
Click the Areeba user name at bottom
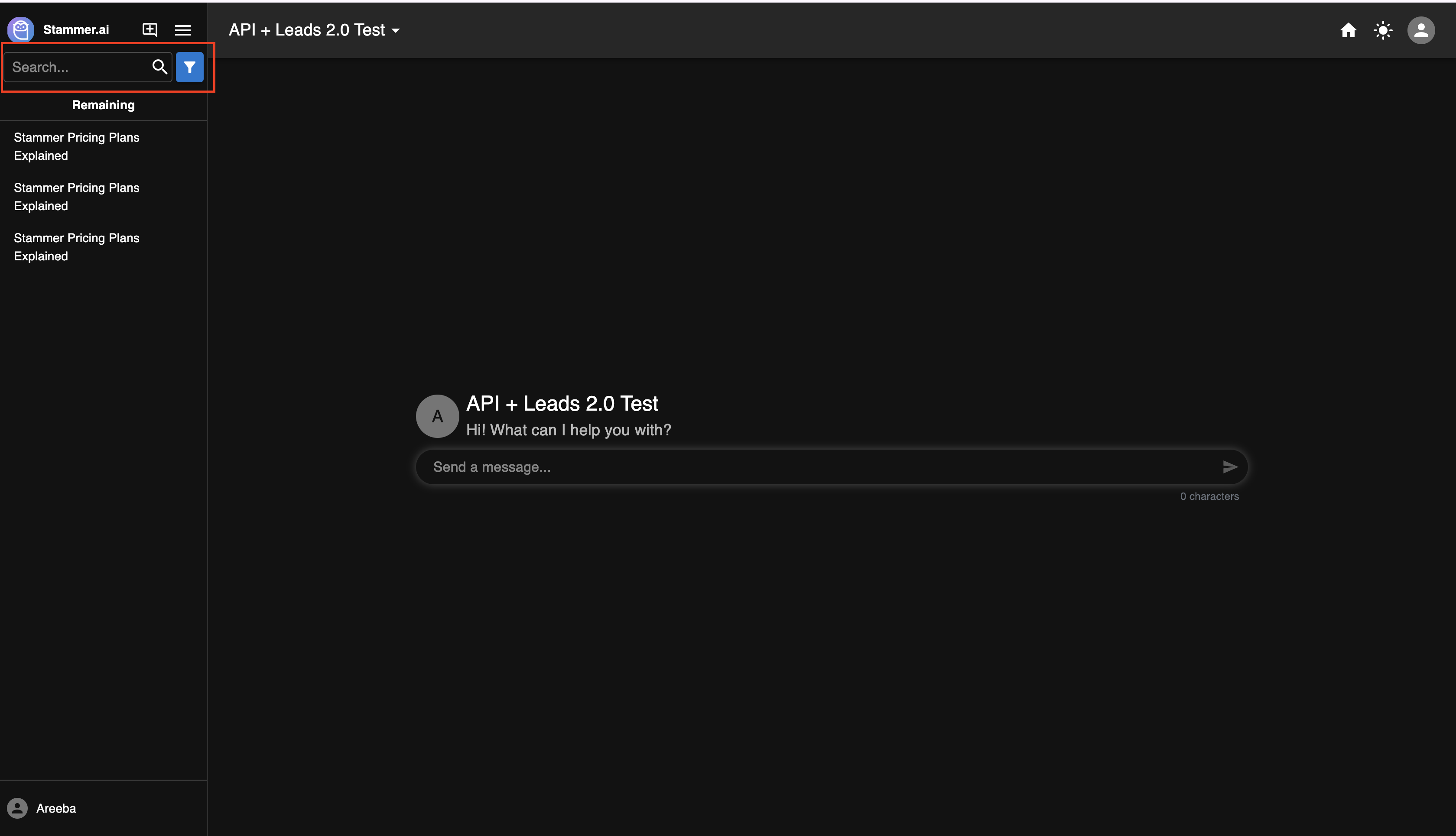click(x=56, y=808)
